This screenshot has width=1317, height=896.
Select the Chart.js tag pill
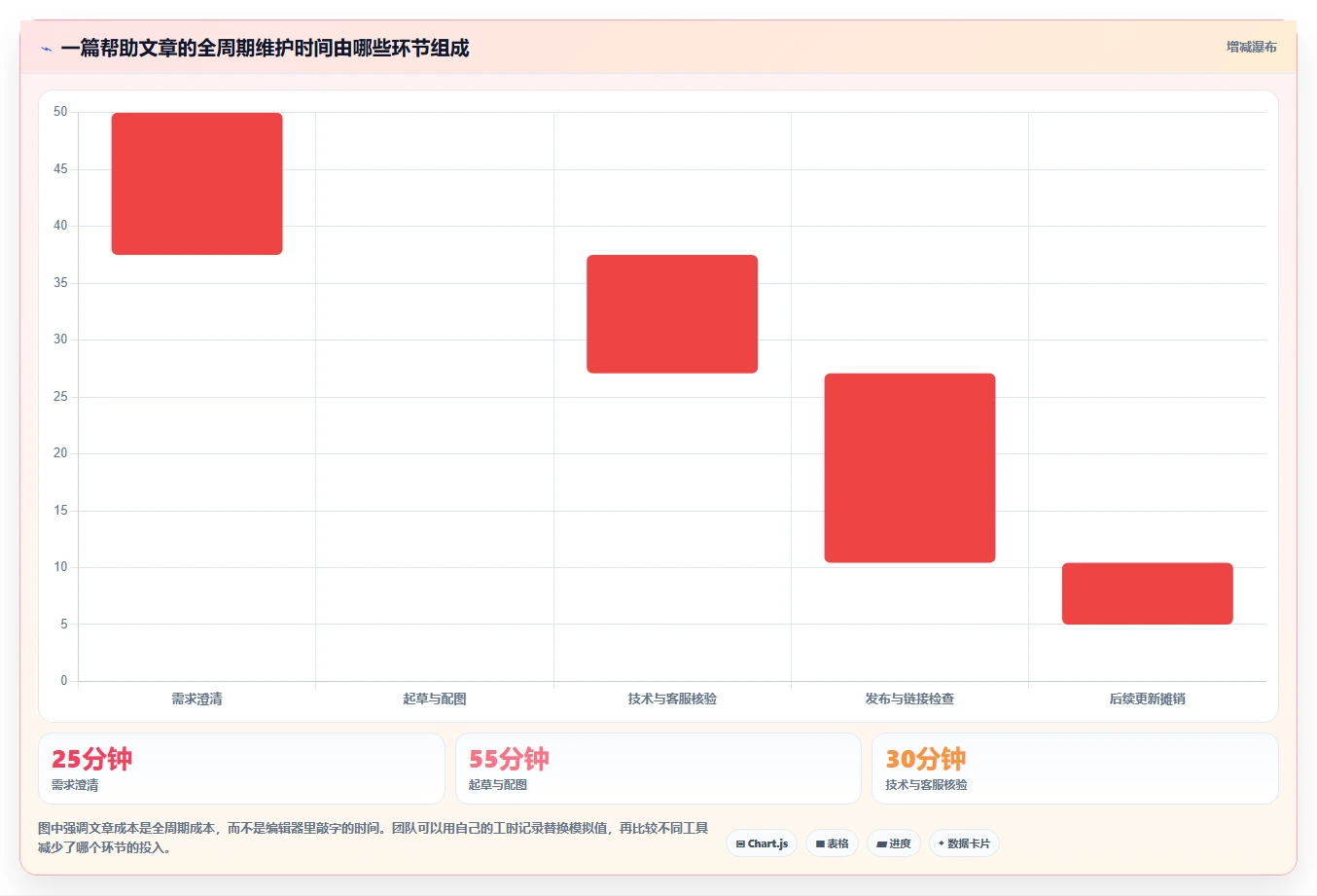pos(762,843)
